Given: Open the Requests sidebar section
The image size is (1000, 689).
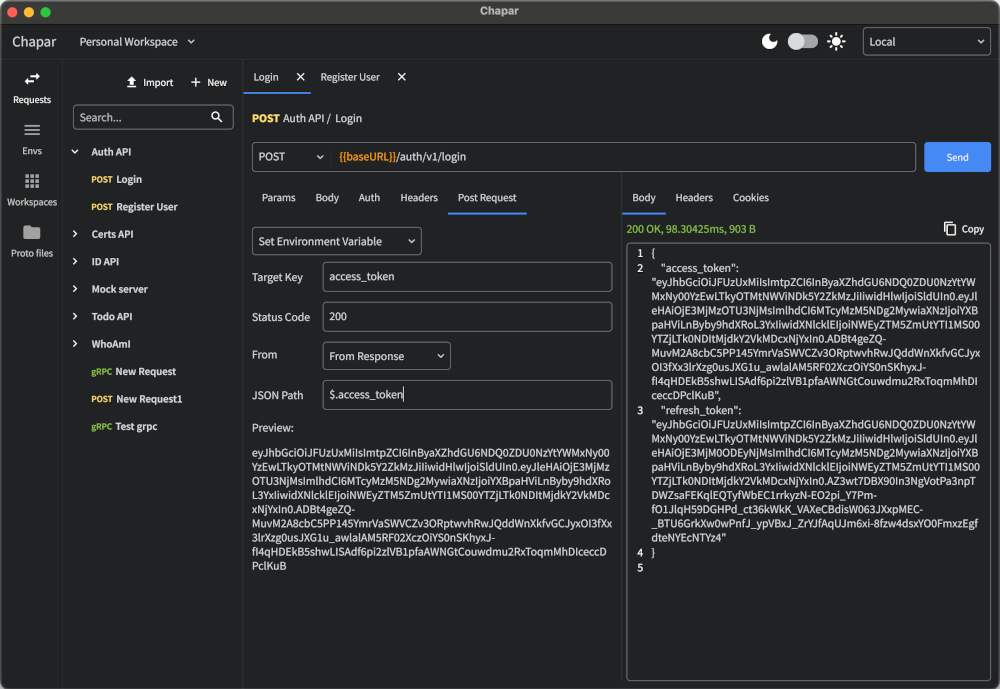Looking at the screenshot, I should click(32, 88).
